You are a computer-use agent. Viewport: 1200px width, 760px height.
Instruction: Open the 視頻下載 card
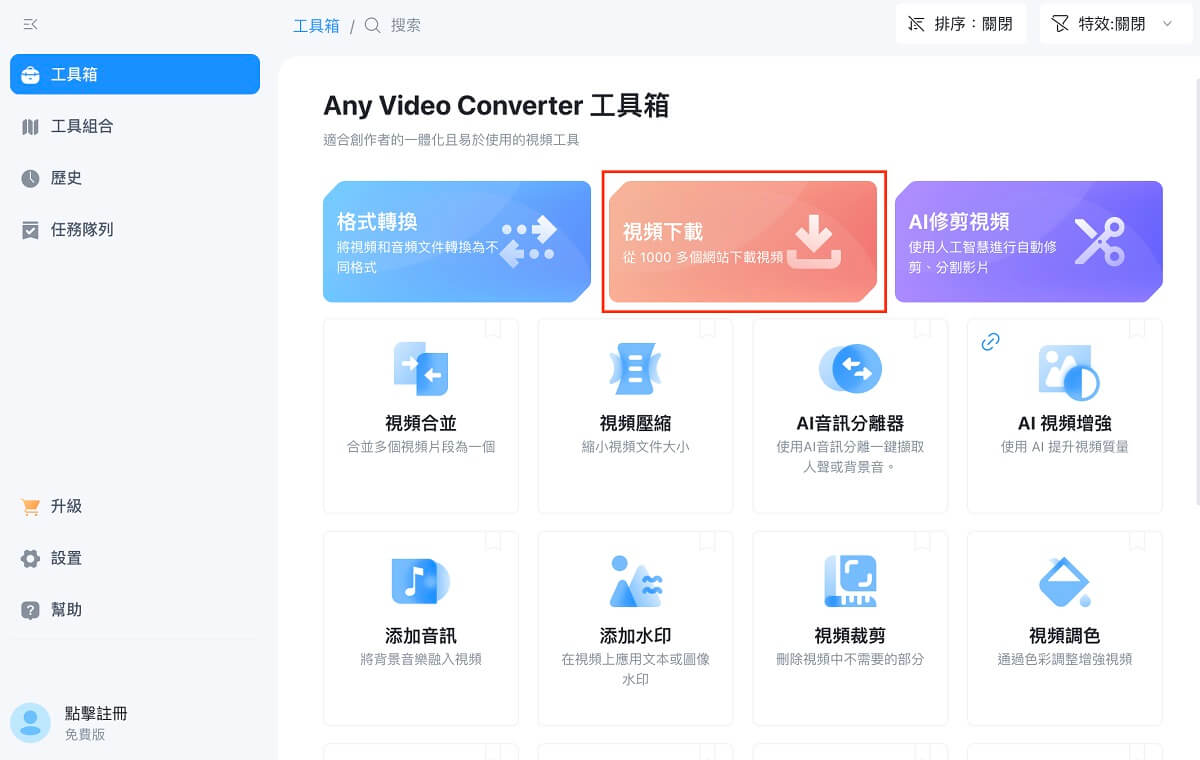743,241
